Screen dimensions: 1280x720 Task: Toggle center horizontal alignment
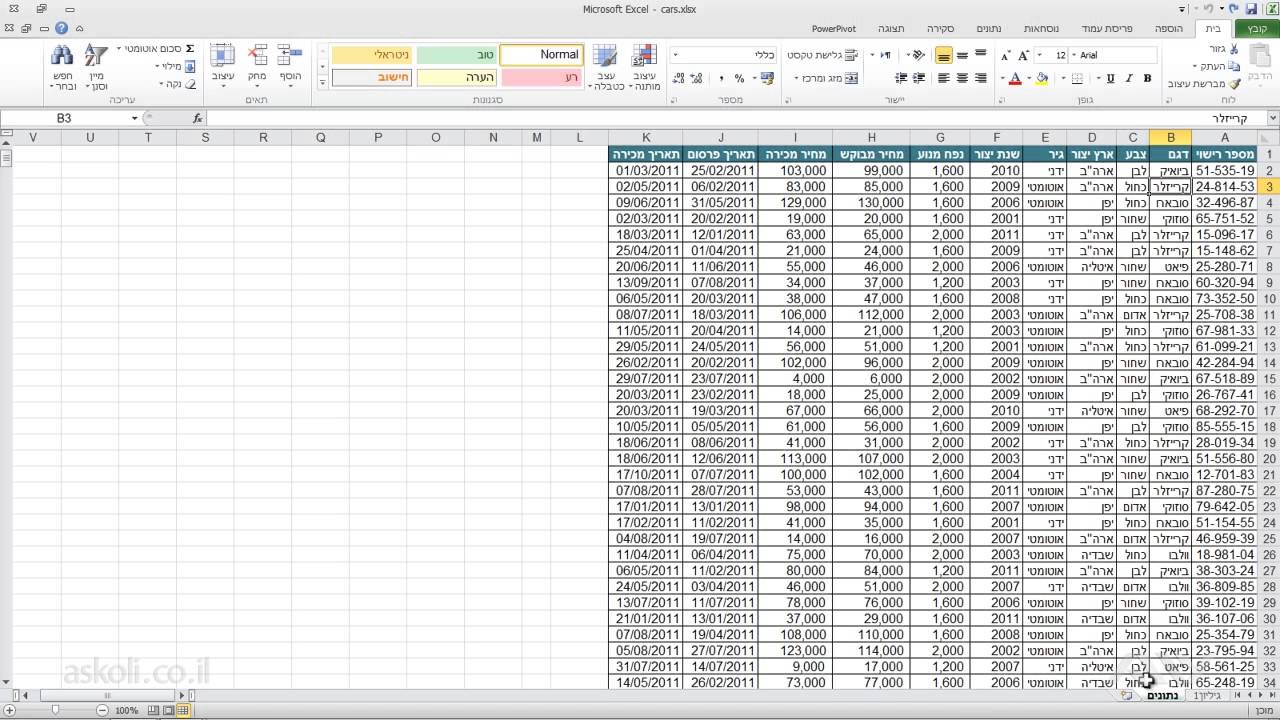click(962, 78)
